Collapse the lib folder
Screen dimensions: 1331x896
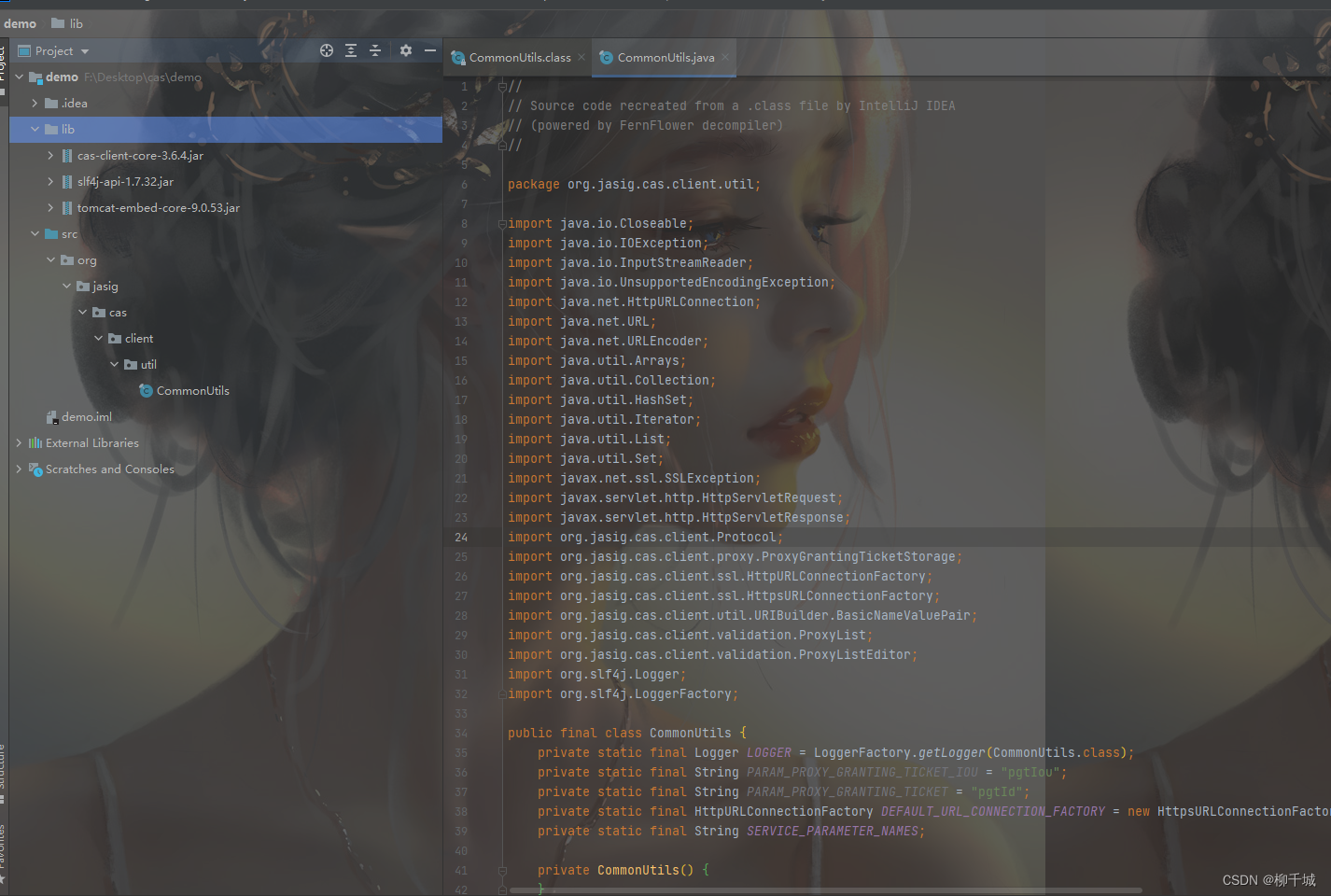click(x=35, y=130)
